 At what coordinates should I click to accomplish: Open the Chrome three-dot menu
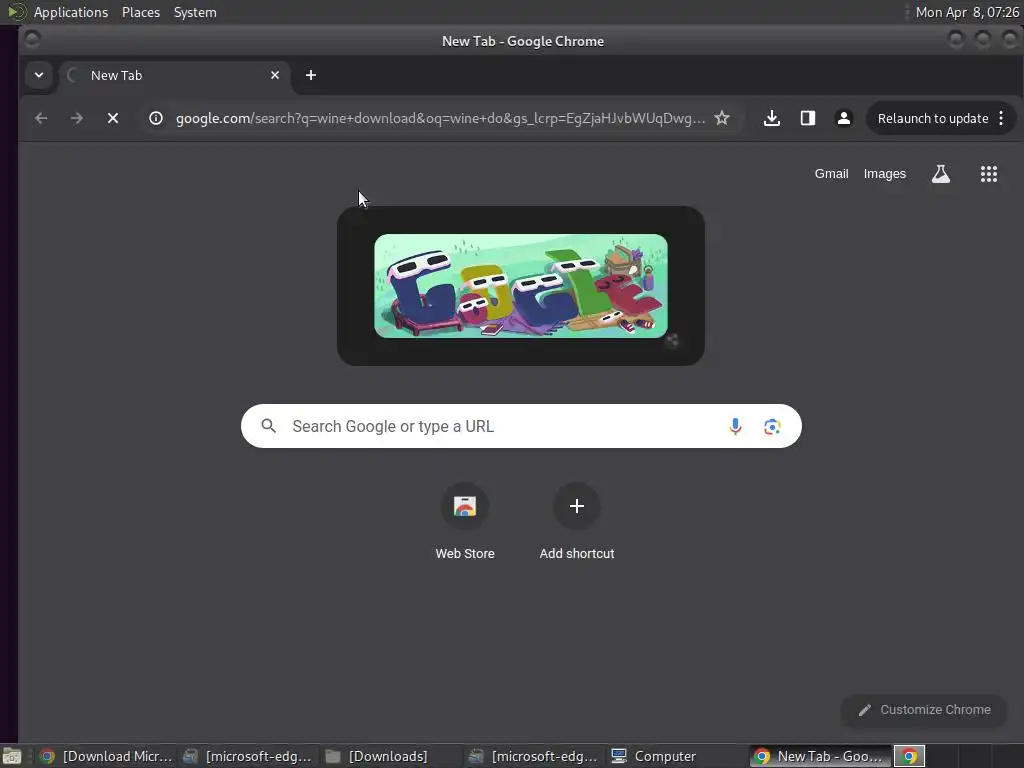(x=1001, y=118)
